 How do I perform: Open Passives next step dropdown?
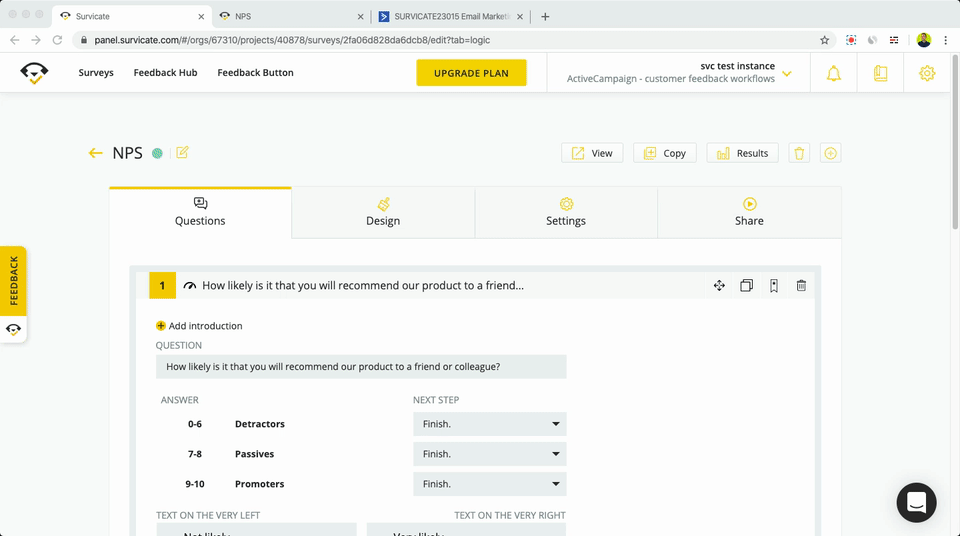[489, 454]
